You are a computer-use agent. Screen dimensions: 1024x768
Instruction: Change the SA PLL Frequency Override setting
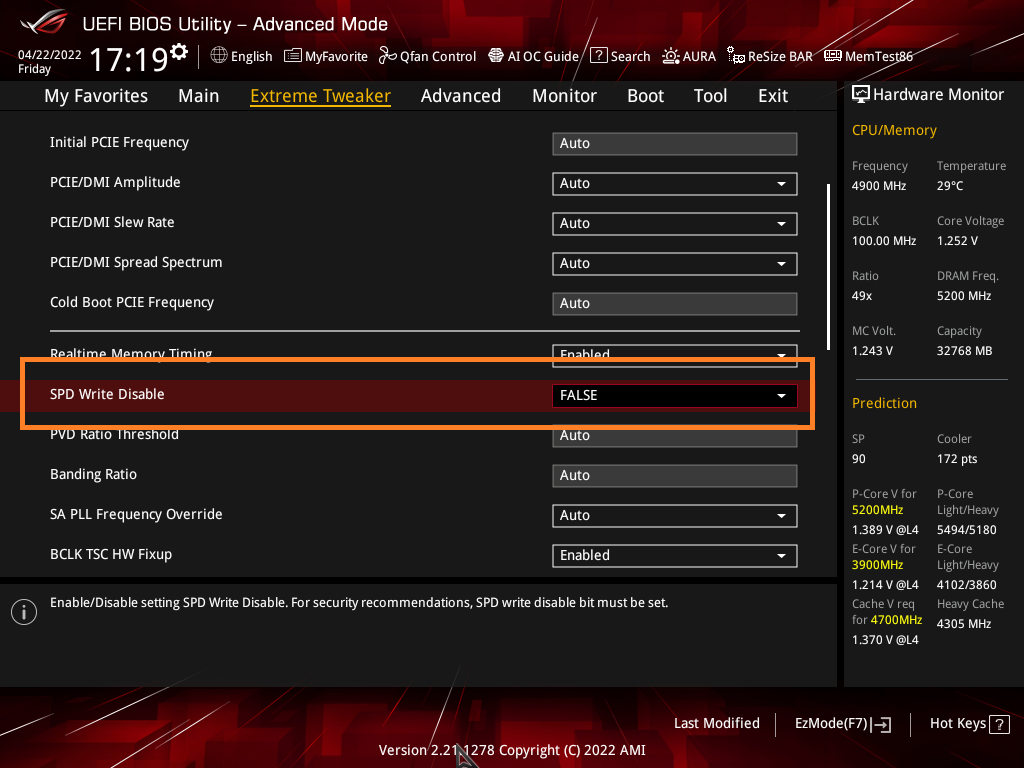[674, 515]
